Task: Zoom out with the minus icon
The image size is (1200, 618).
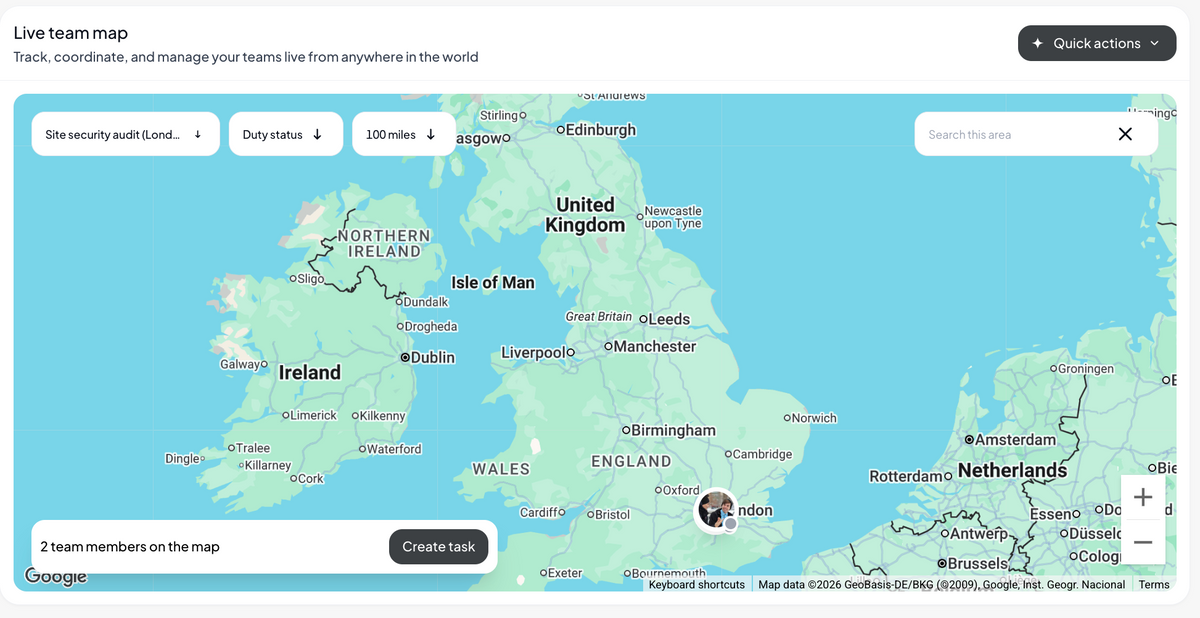Action: 1143,542
